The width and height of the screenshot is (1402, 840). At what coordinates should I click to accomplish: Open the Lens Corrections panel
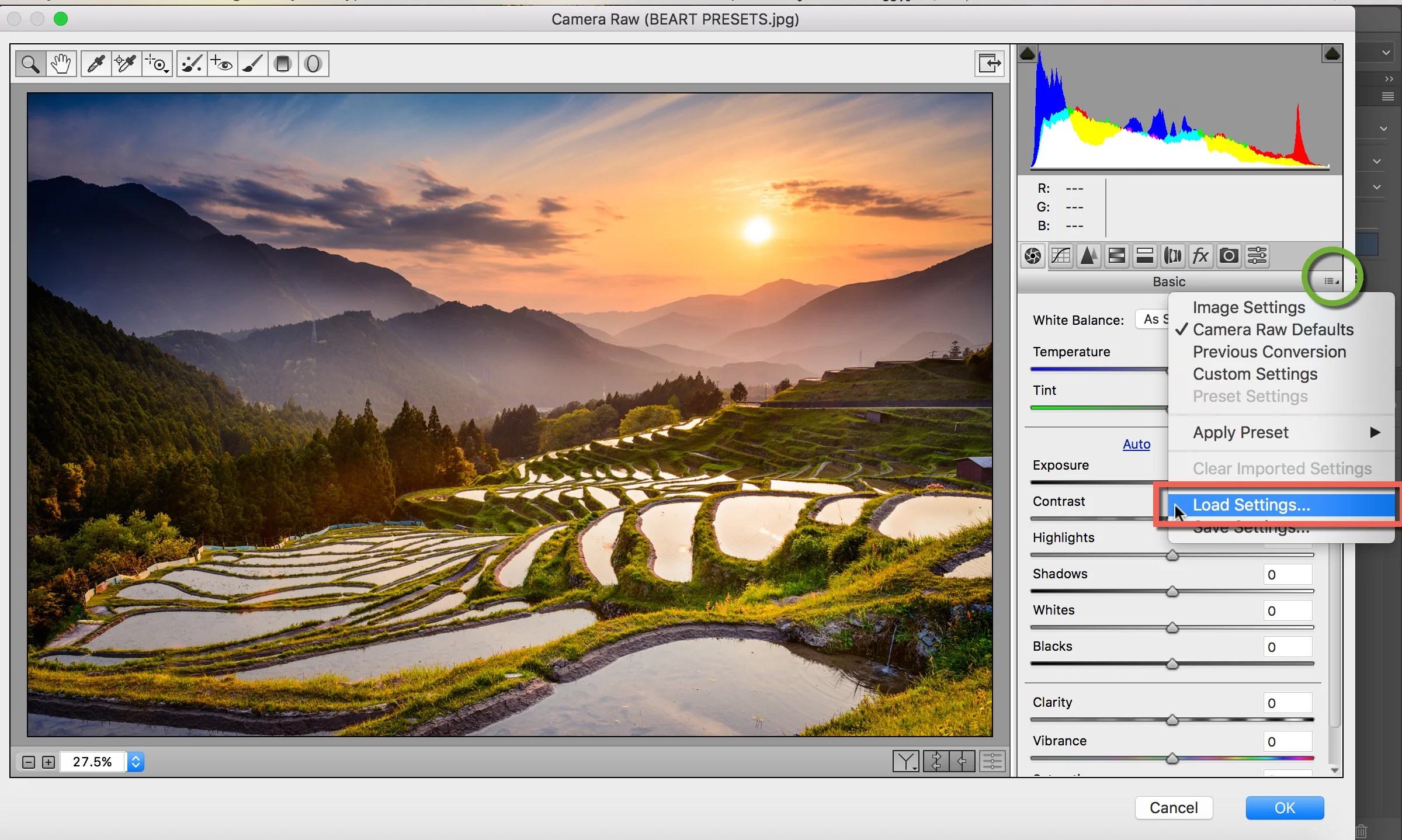[1172, 255]
